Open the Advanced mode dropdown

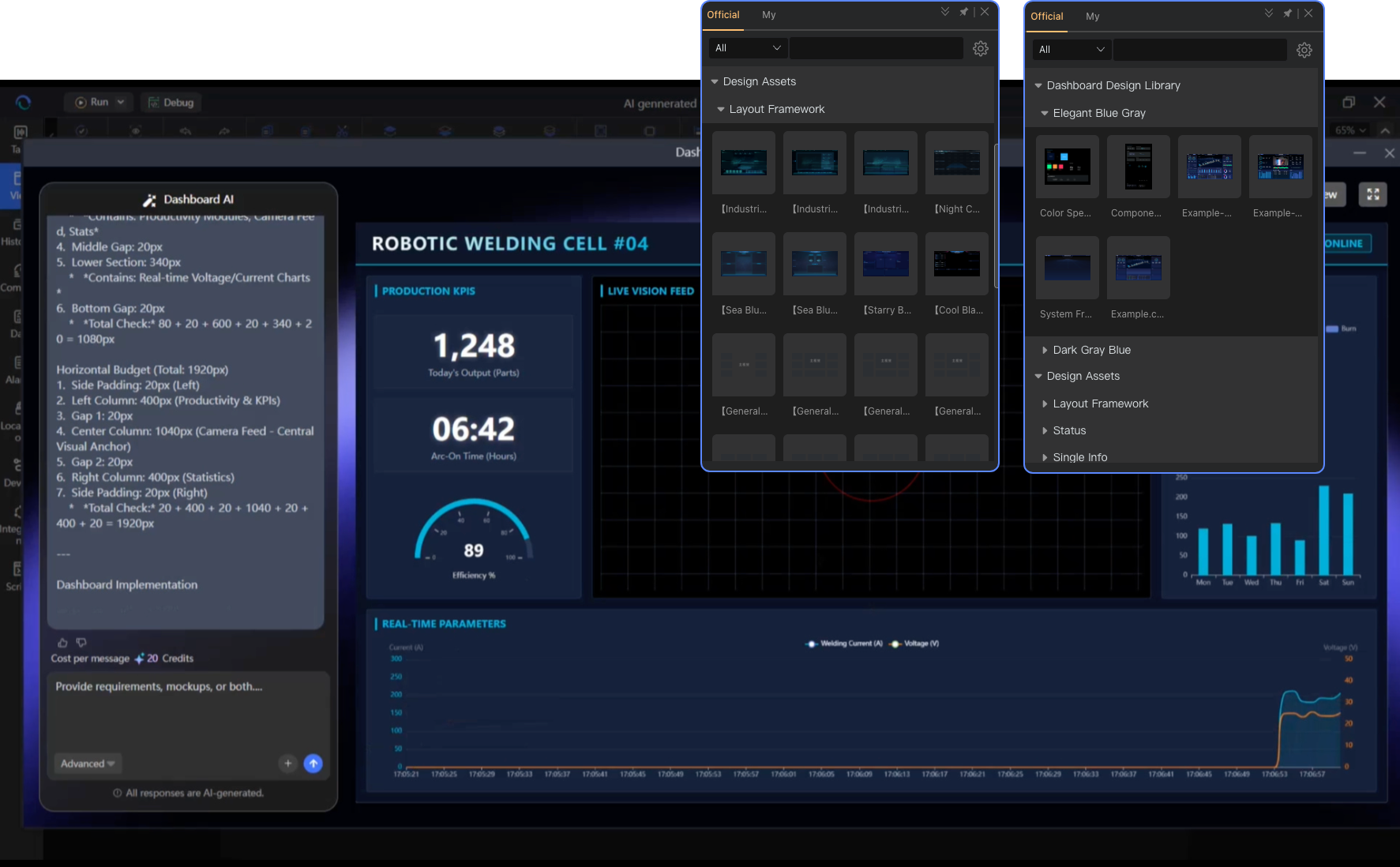pos(88,764)
